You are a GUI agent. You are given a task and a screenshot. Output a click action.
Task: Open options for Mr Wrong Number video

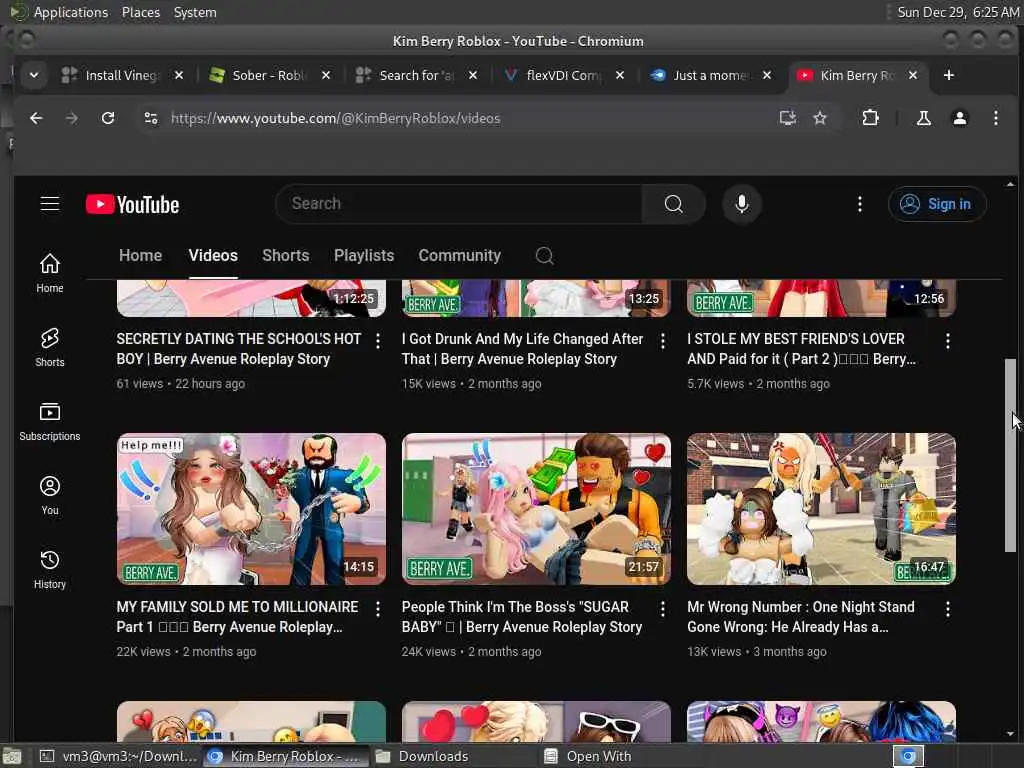(948, 609)
